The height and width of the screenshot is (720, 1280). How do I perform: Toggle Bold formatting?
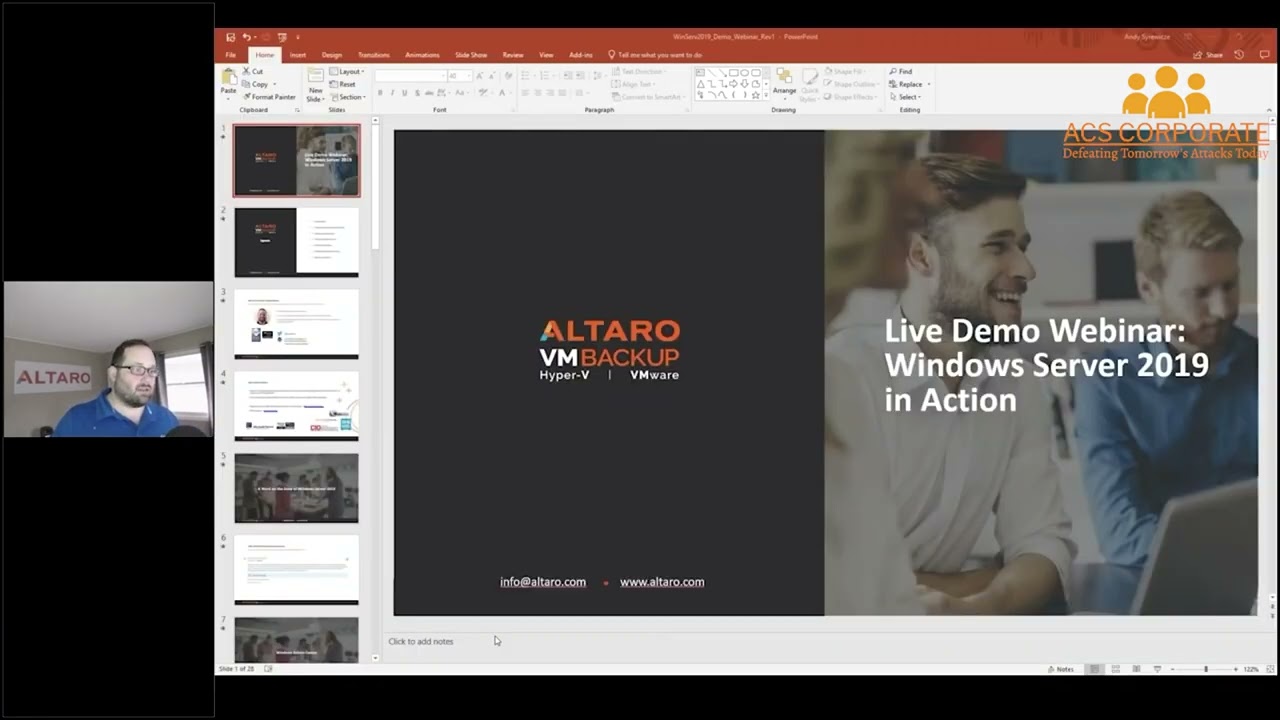(380, 93)
